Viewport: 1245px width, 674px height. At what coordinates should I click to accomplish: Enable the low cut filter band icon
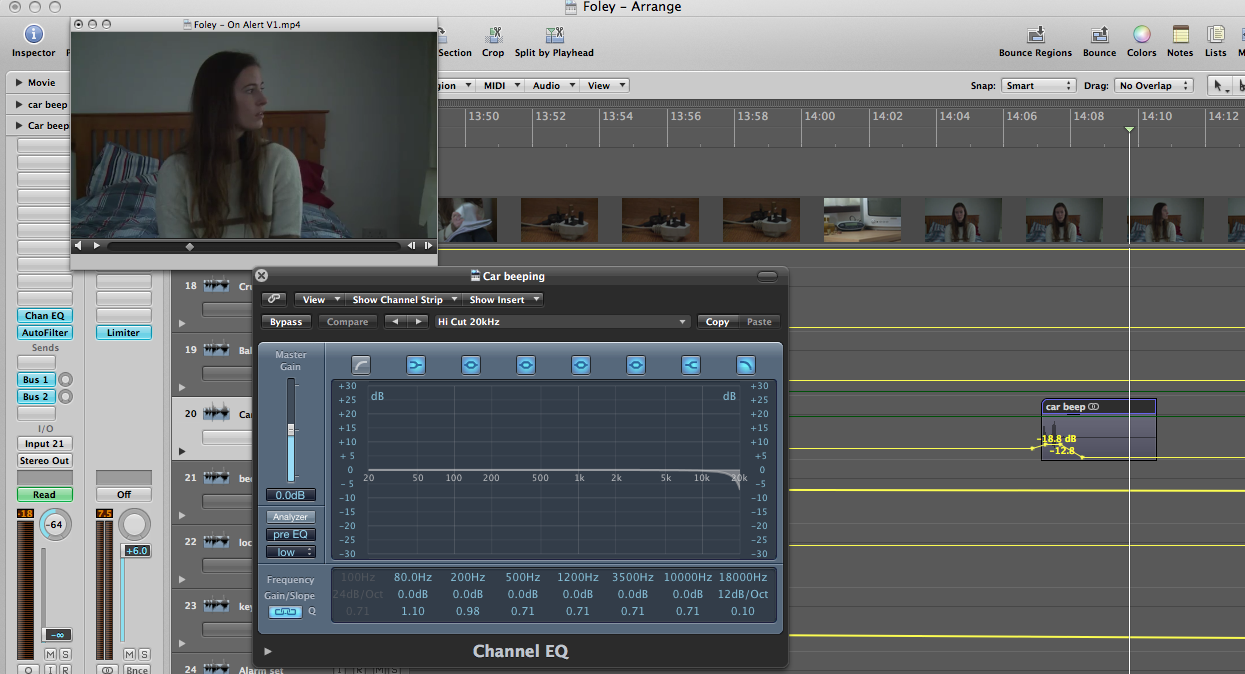pos(361,366)
